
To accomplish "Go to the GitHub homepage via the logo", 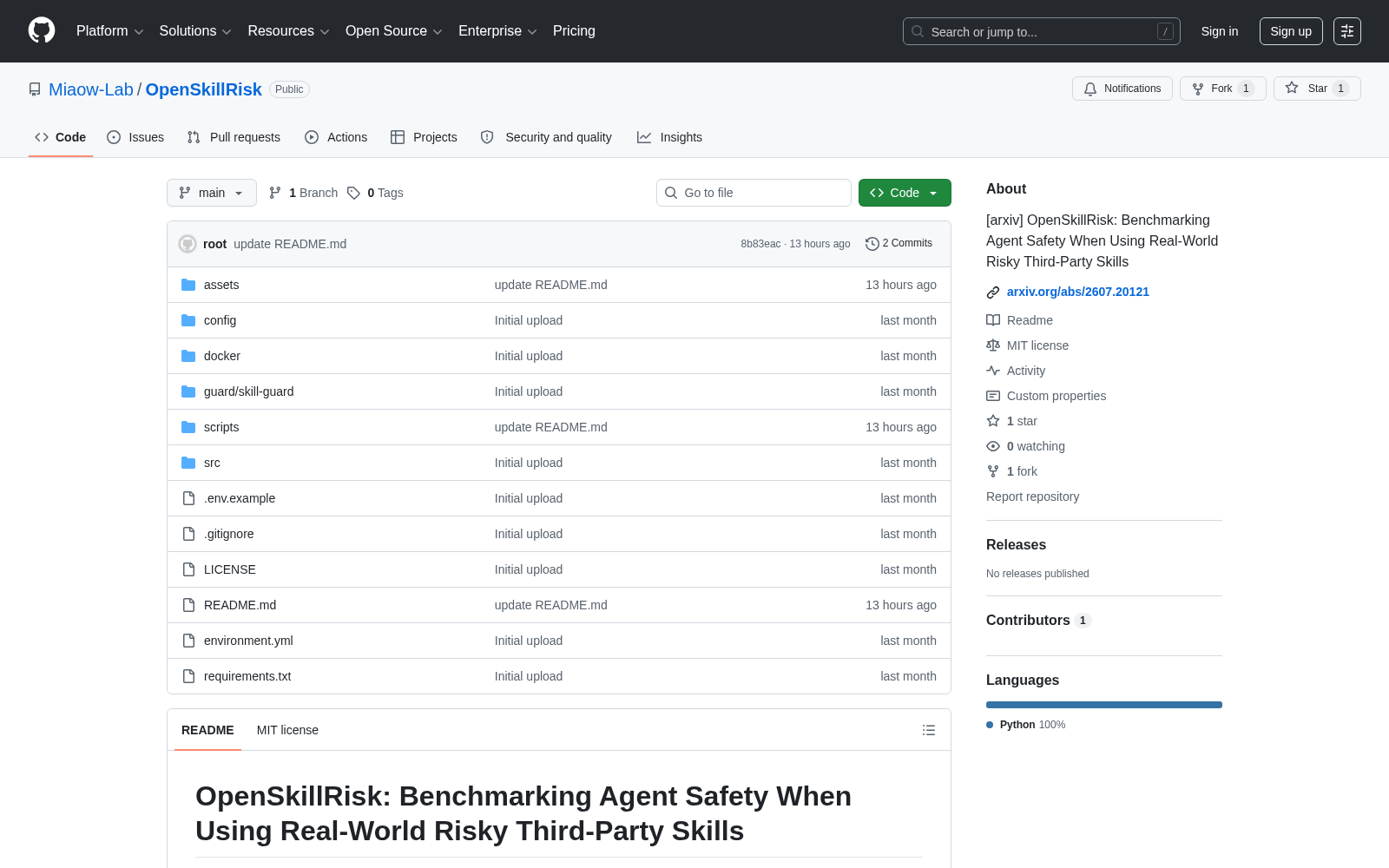I will 42,30.
